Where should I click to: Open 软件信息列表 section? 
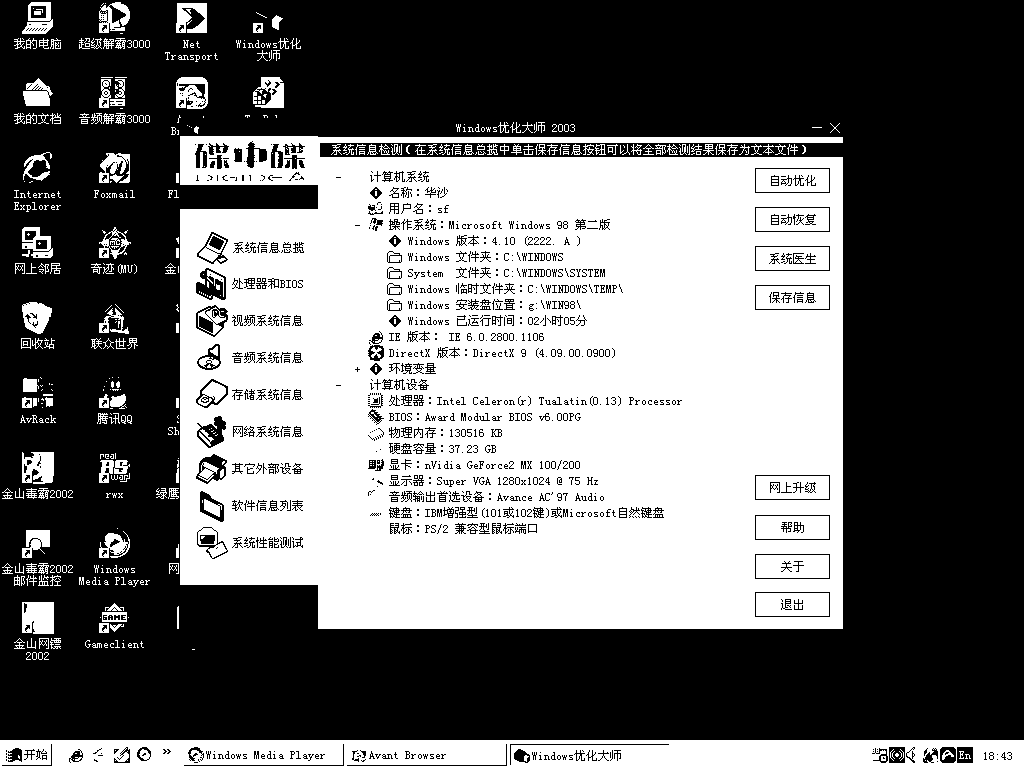250,505
